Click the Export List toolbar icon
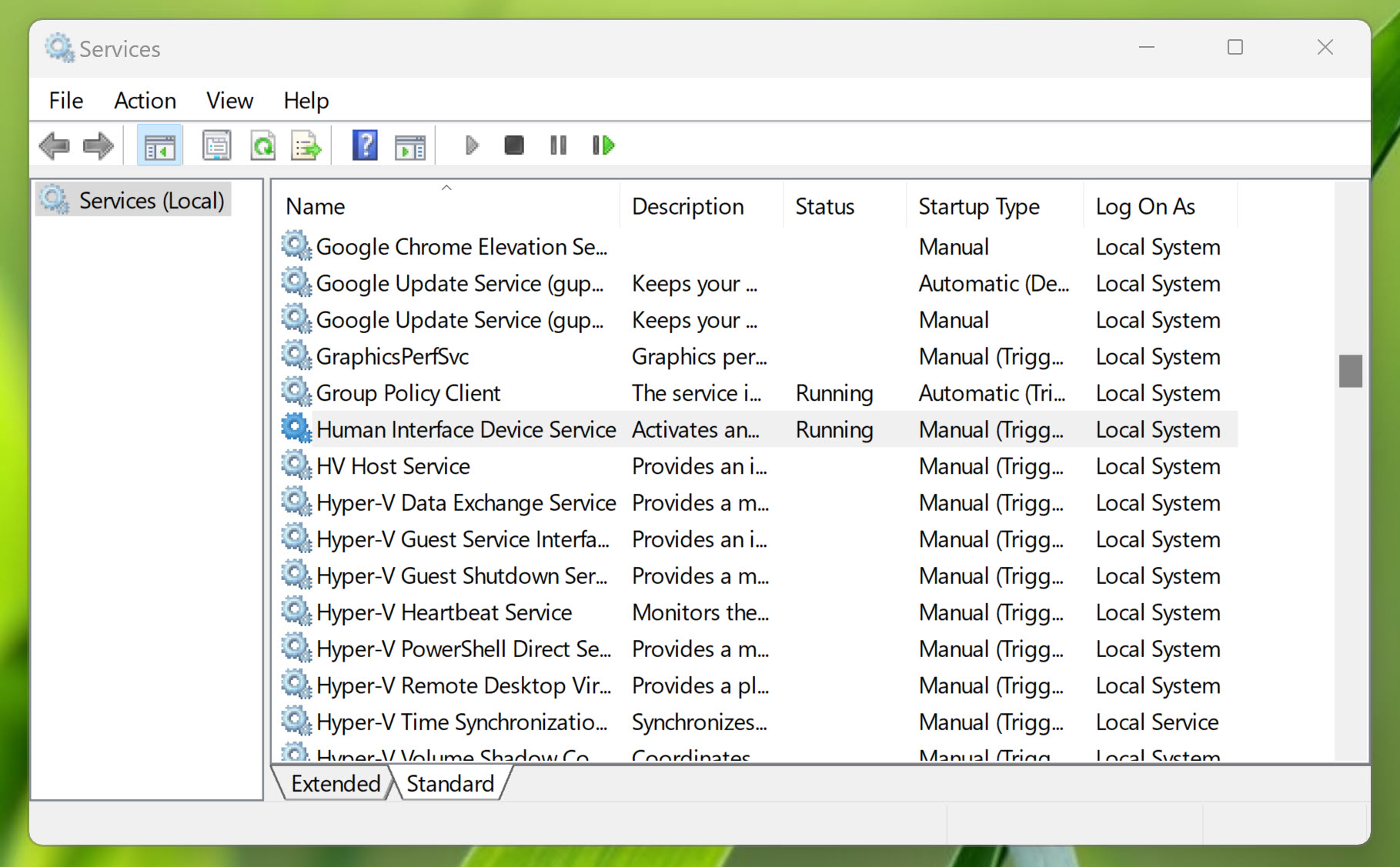The height and width of the screenshot is (867, 1400). (306, 145)
